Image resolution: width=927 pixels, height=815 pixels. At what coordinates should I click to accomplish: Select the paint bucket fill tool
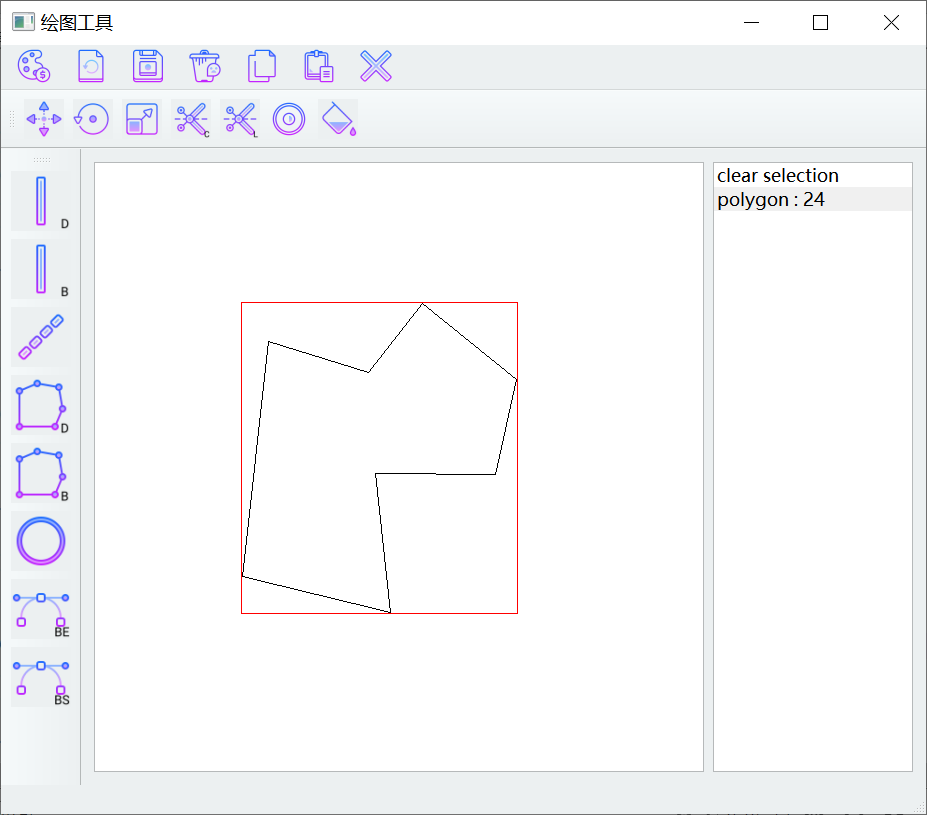coord(338,119)
